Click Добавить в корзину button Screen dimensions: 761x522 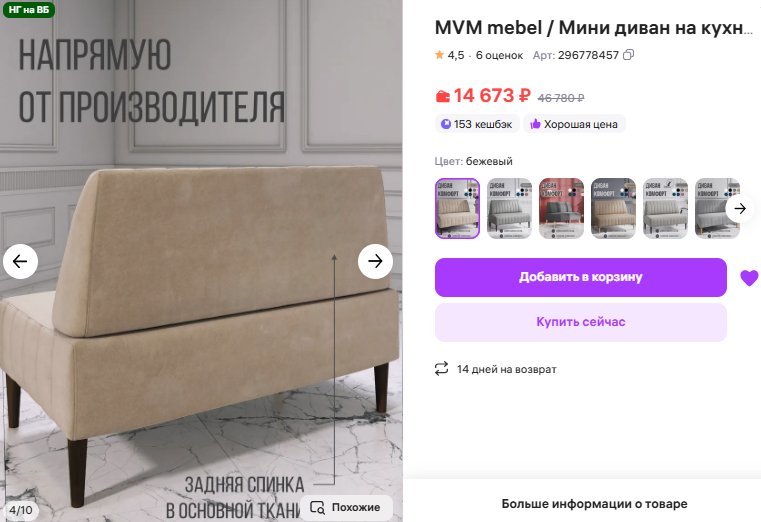580,277
